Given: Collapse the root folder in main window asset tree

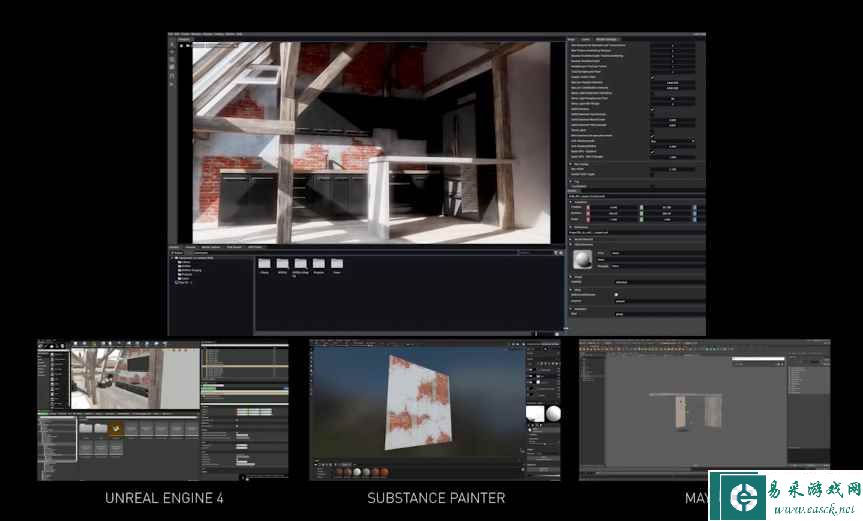Looking at the screenshot, I should 174,257.
